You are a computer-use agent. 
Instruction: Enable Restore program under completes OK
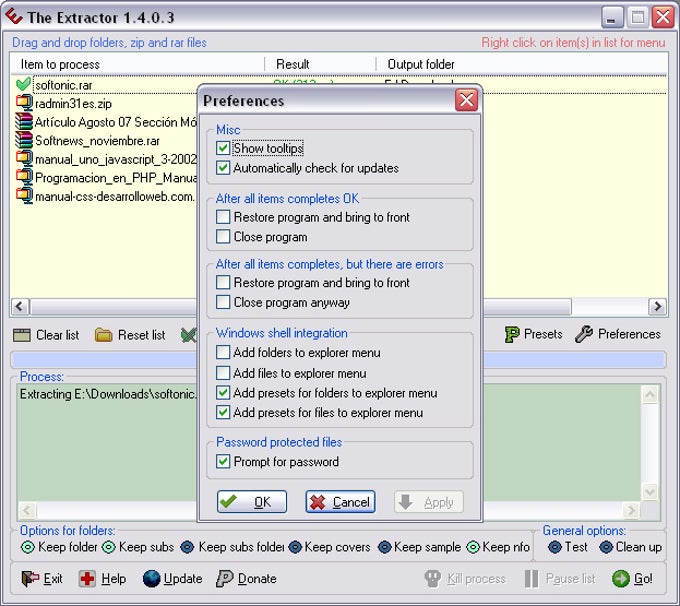(x=223, y=217)
